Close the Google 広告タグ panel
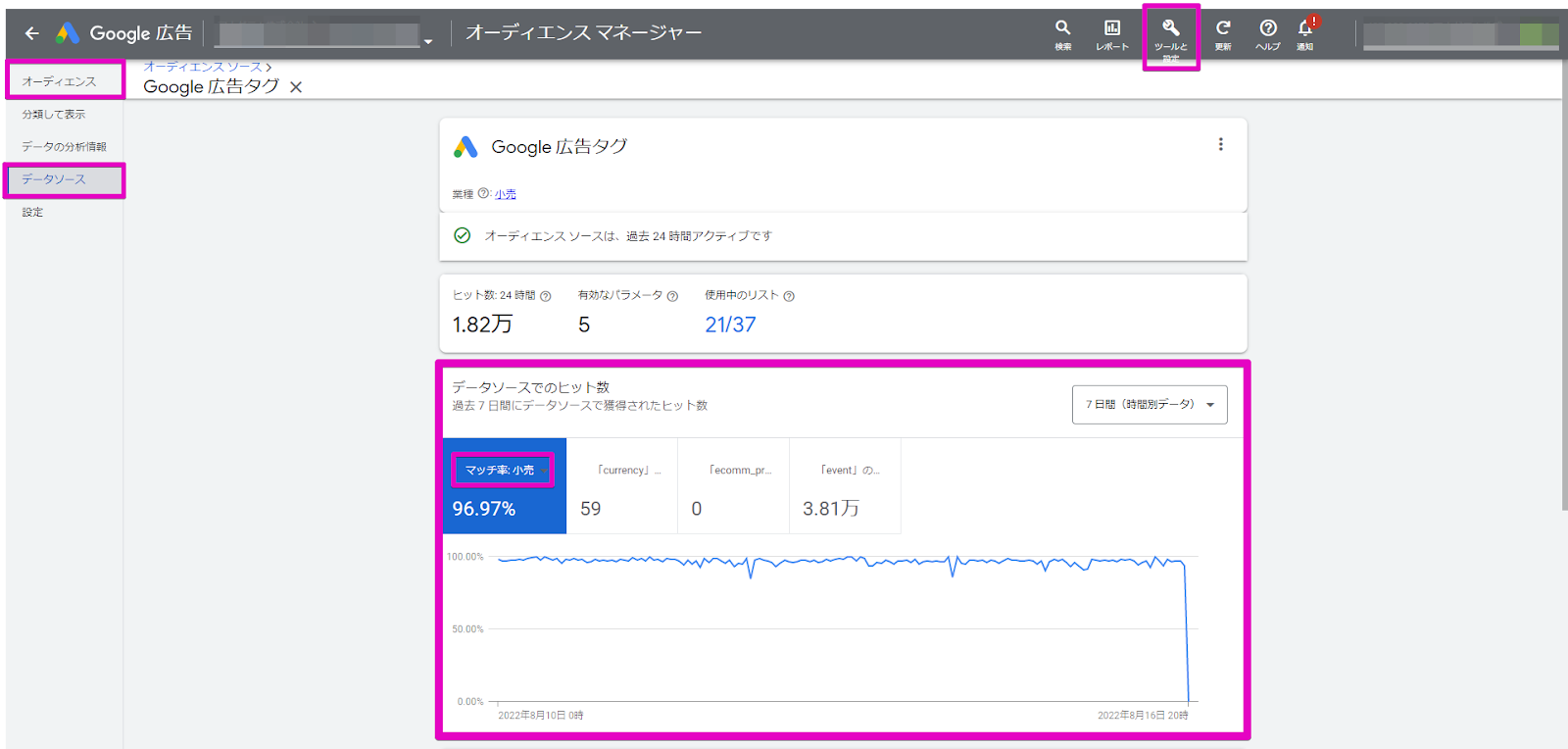Screen dimensions: 1568x749 coord(296,87)
